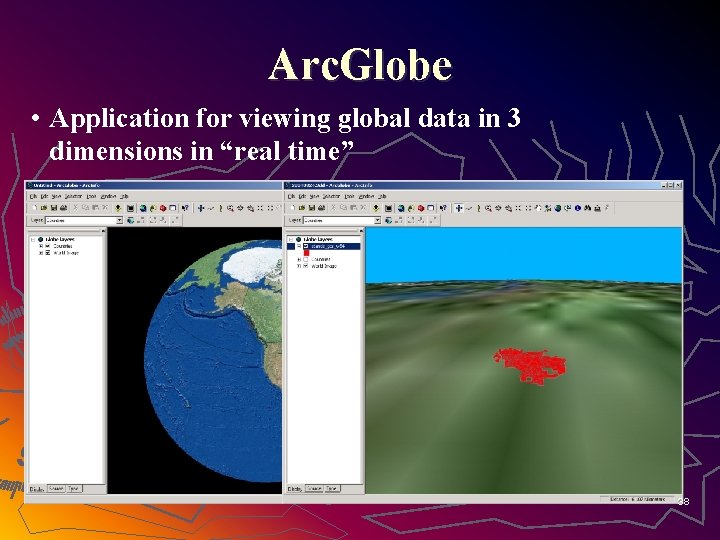Click the New document icon in right ArcGlobe window
The width and height of the screenshot is (720, 540).
293,208
